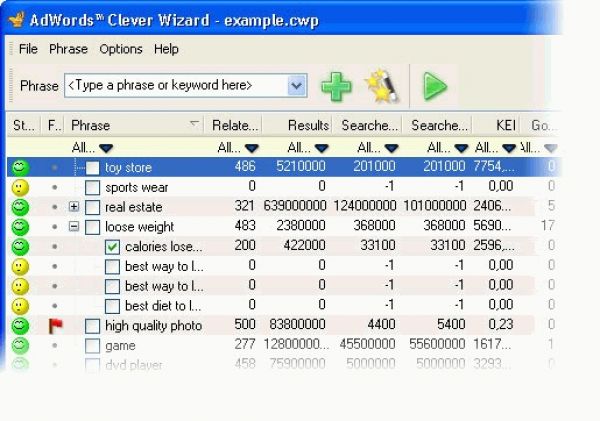This screenshot has width=600, height=421.
Task: Open the Phrase combo box dropdown arrow
Action: point(296,86)
